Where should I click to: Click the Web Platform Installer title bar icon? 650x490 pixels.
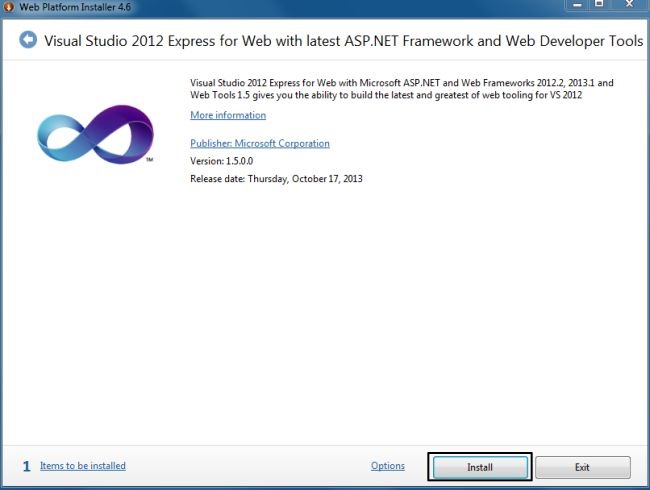click(8, 6)
